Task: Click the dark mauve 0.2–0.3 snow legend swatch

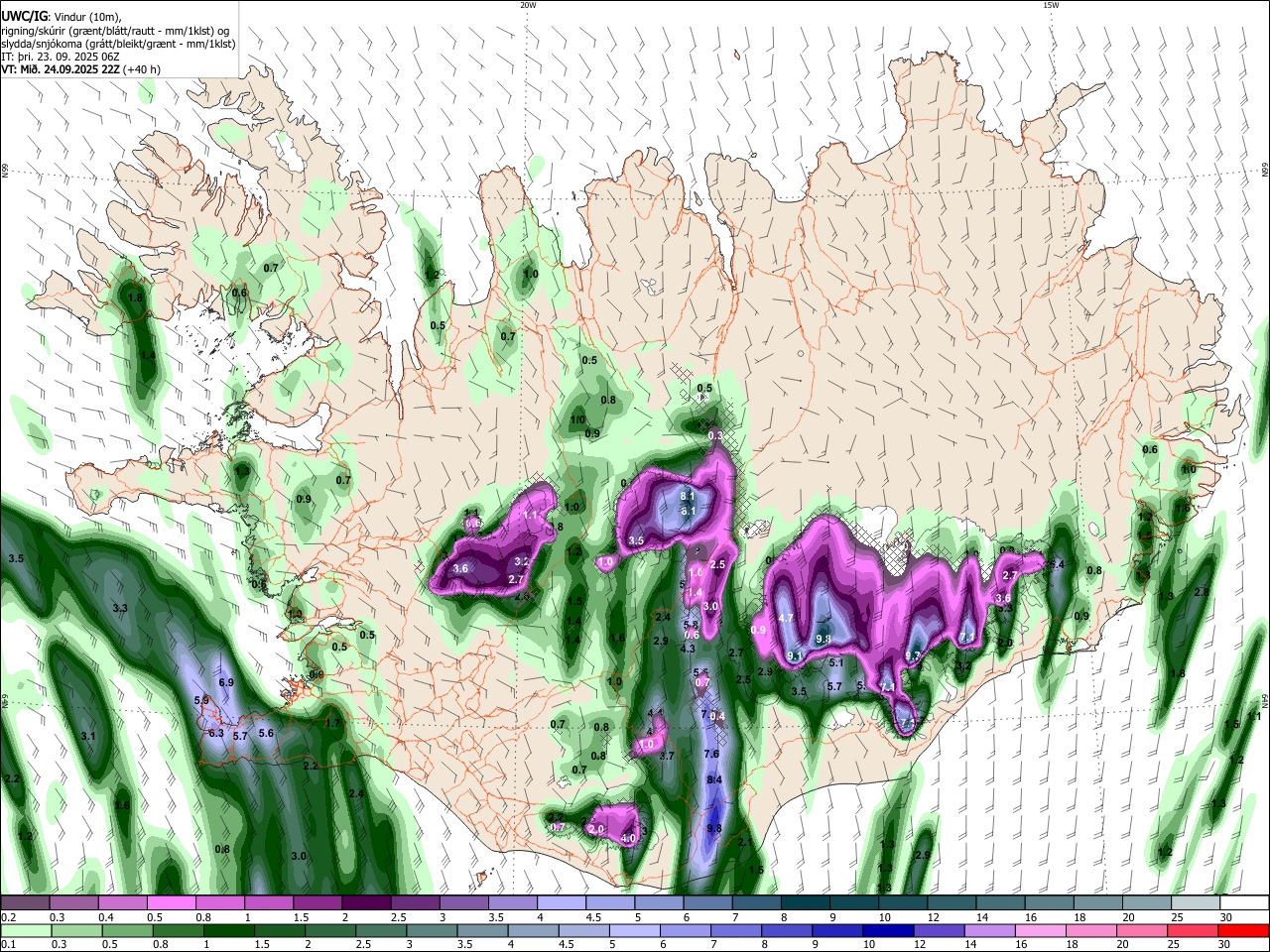Action: coord(25,902)
